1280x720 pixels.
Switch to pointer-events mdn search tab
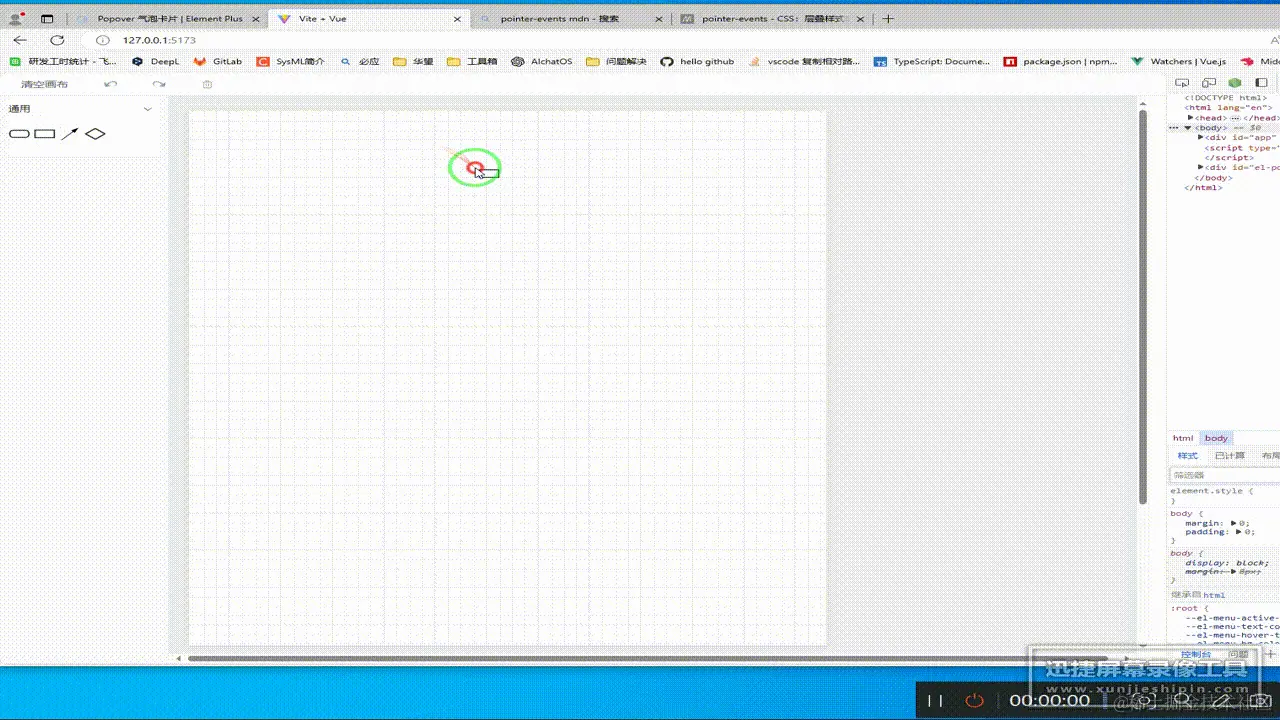[x=570, y=18]
